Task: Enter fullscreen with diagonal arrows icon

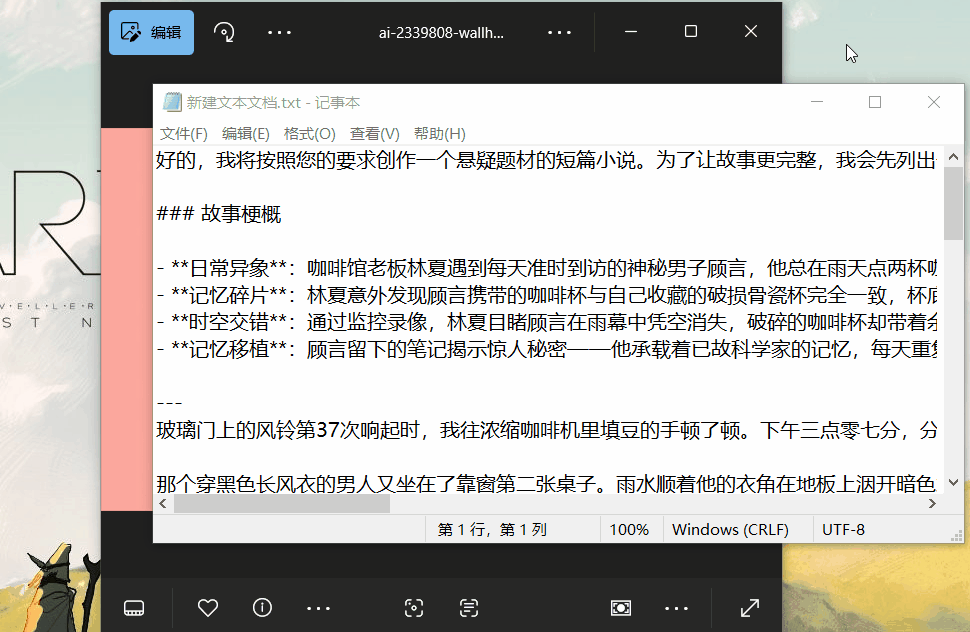Action: pyautogui.click(x=750, y=607)
